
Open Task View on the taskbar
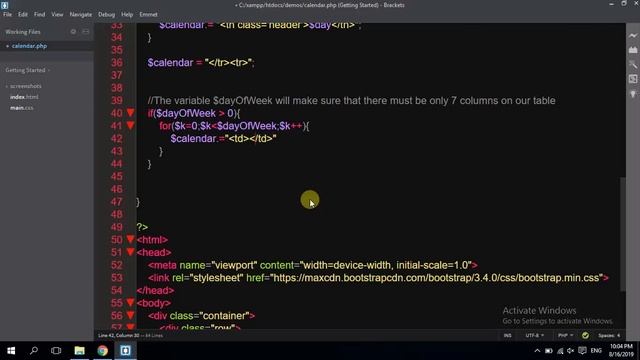tap(56, 351)
